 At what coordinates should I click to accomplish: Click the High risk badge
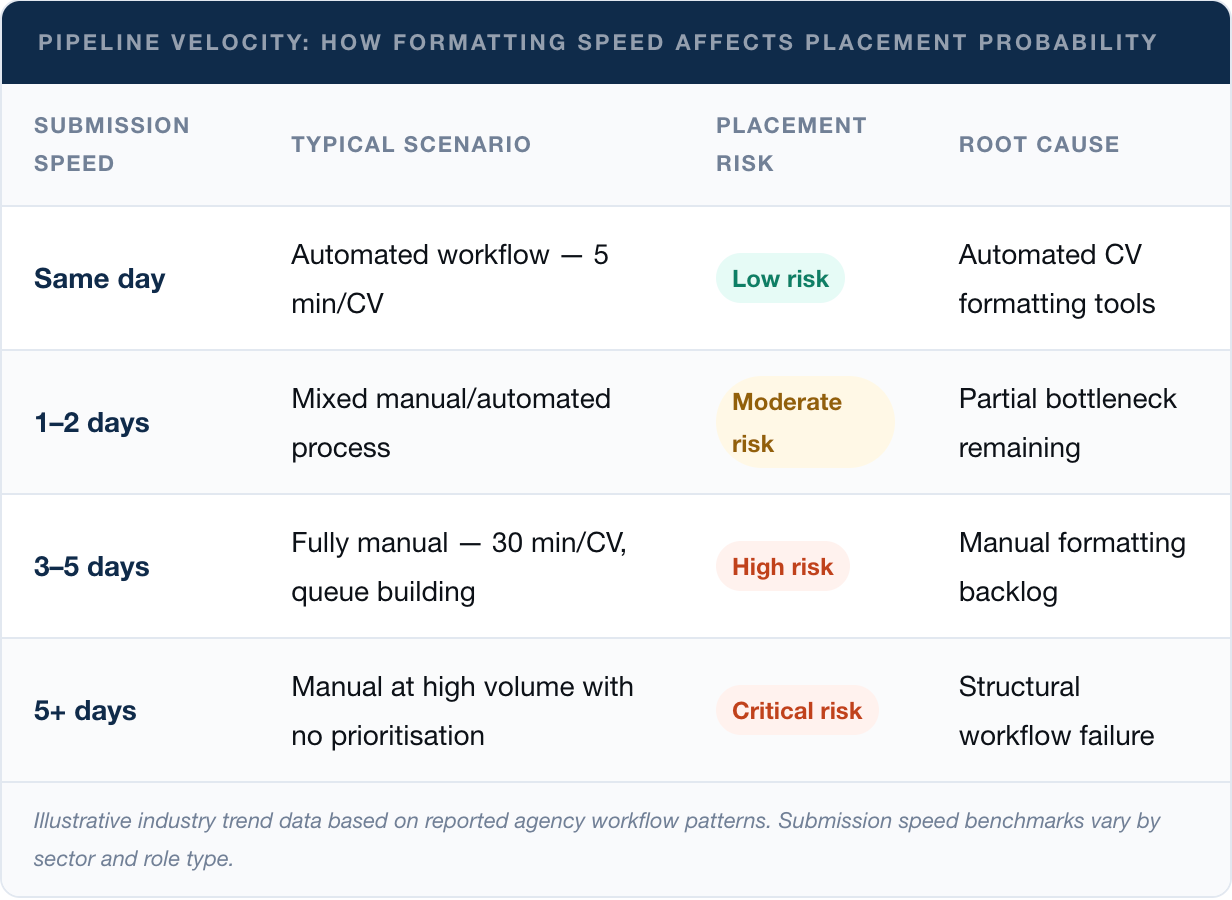[782, 567]
